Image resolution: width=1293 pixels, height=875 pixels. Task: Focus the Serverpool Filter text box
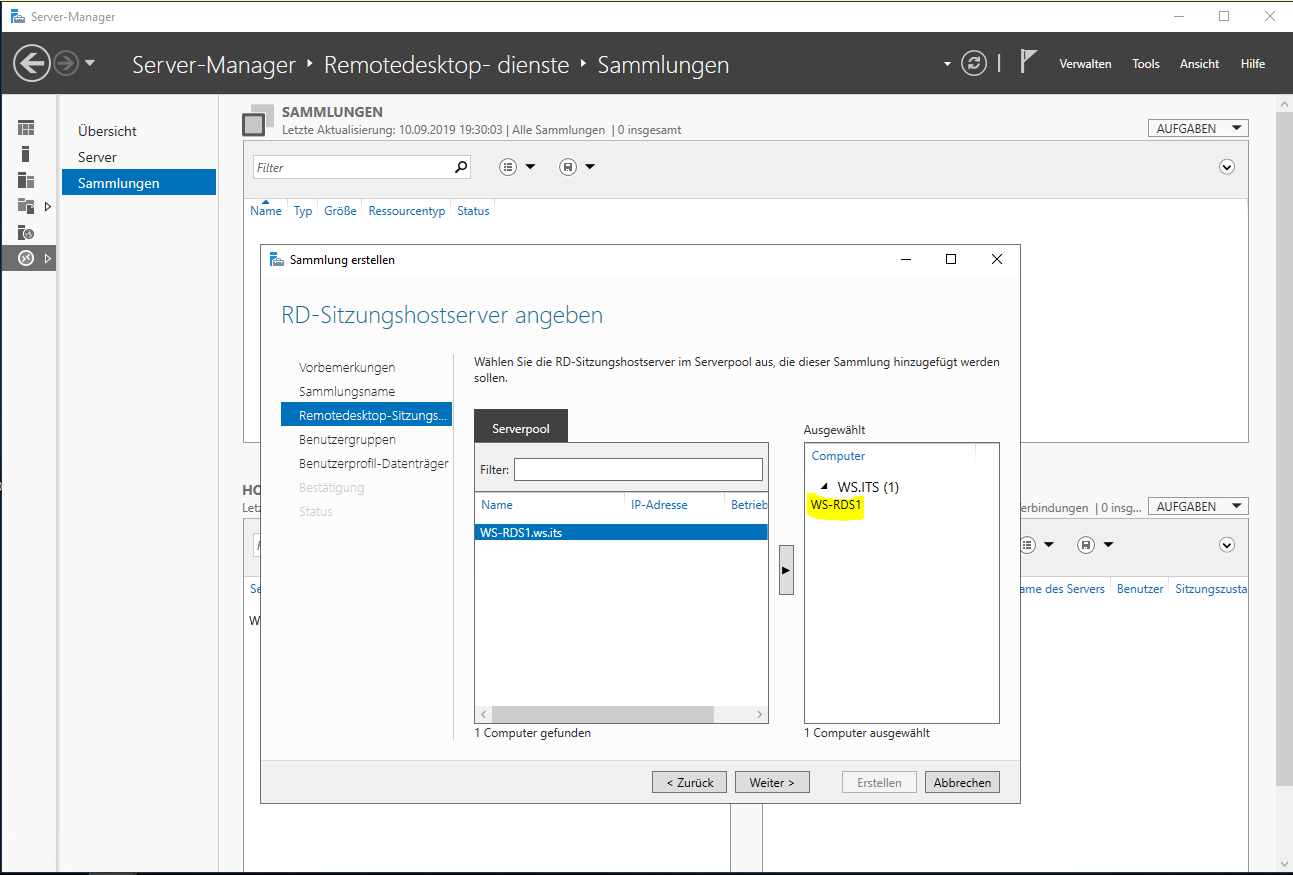pyautogui.click(x=638, y=469)
